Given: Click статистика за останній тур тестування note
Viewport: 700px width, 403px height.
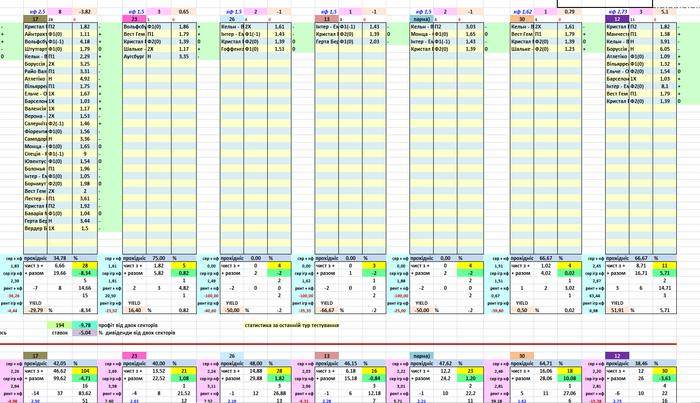Looking at the screenshot, I should point(292,325).
